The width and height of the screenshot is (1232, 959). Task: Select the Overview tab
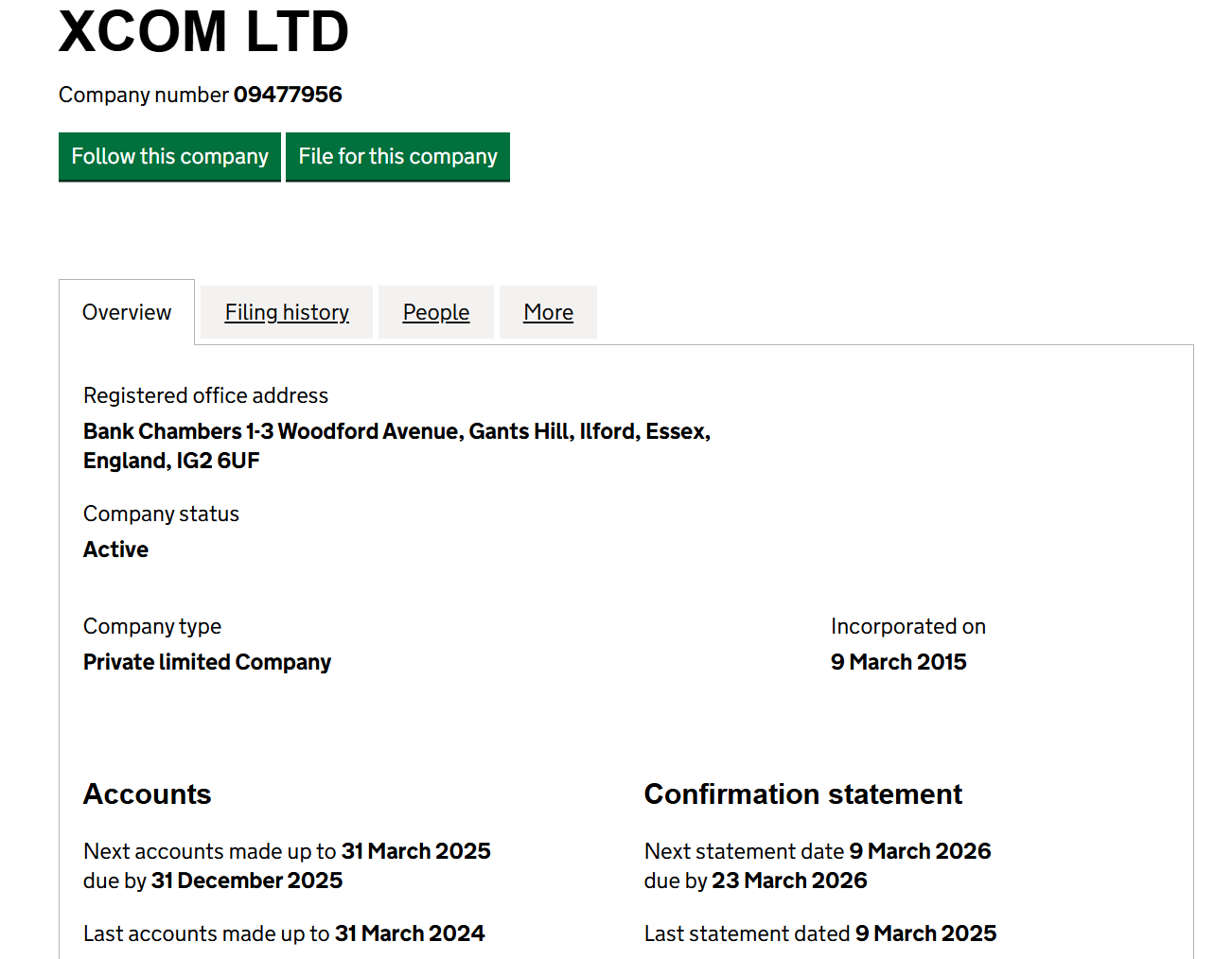127,312
